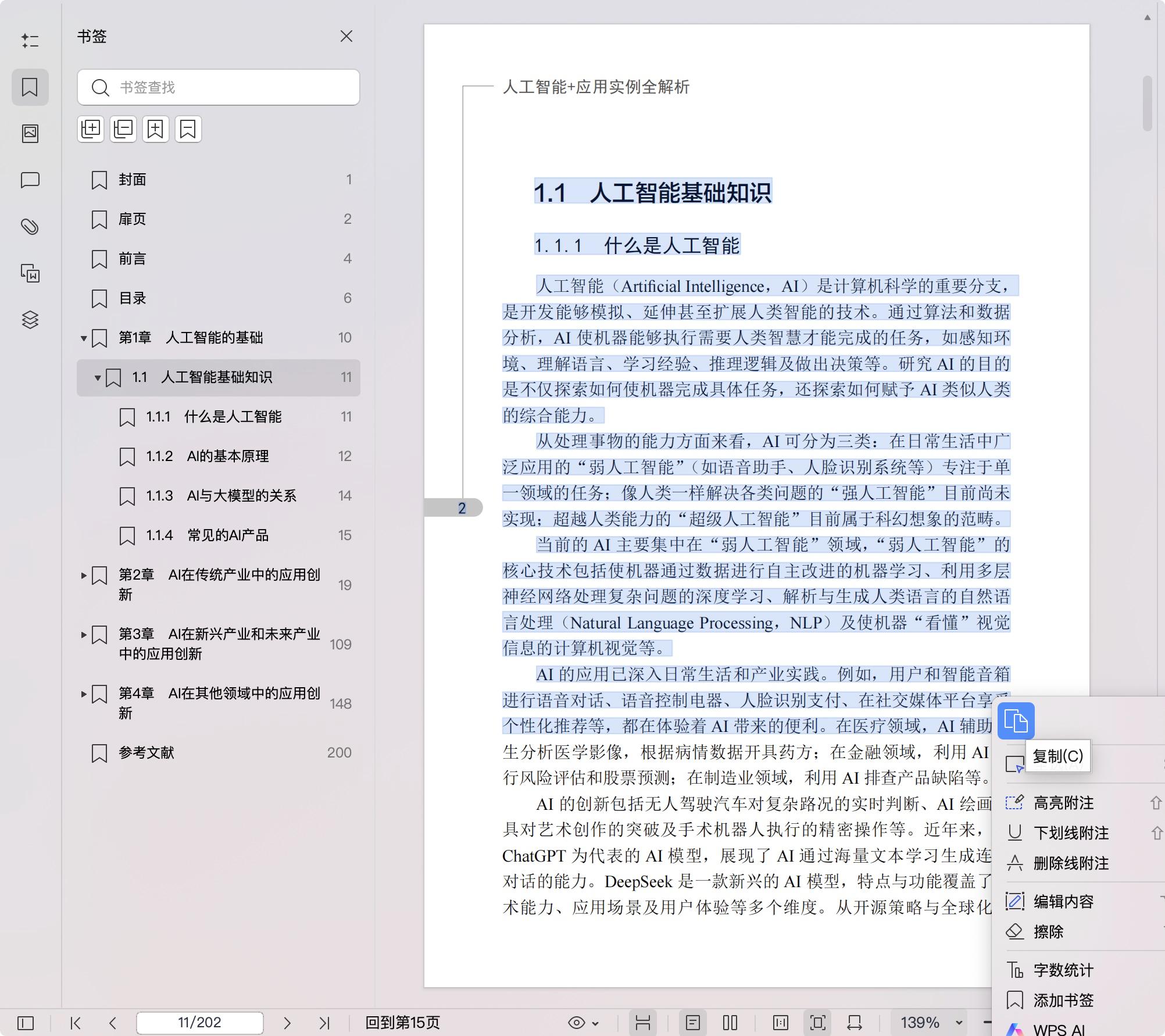This screenshot has height=1036, width=1165.
Task: Select 高亮附注 from context menu
Action: (x=1063, y=803)
